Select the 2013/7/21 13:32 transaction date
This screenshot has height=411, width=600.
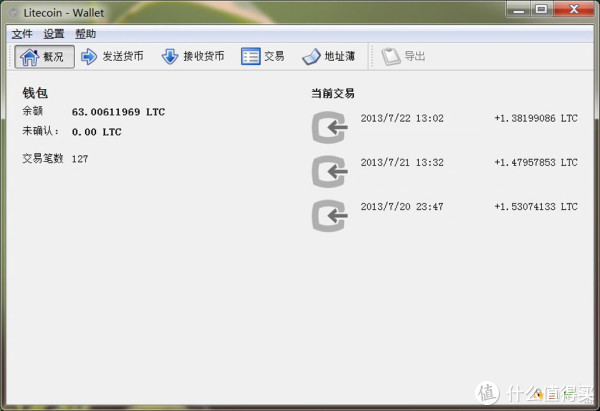402,162
